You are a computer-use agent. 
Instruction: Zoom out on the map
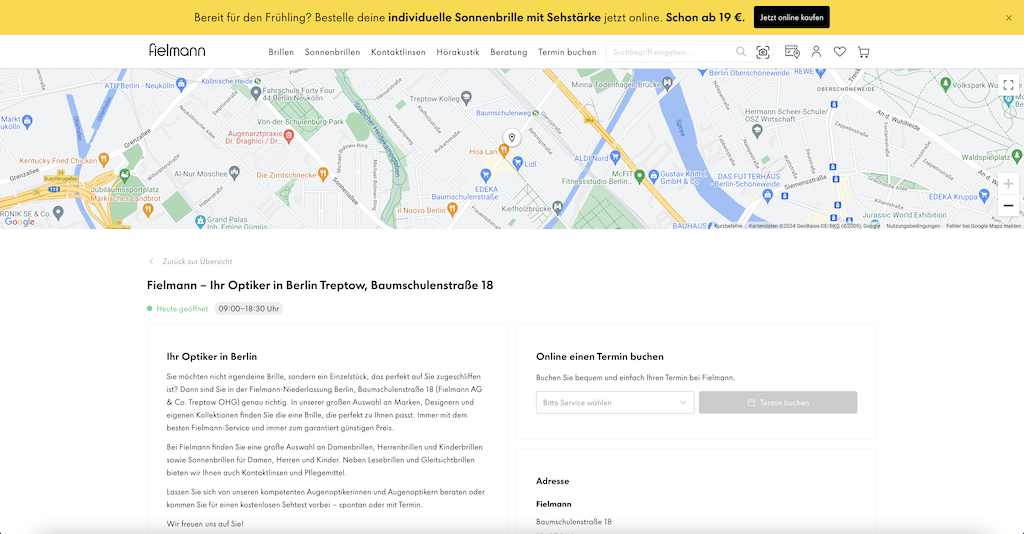[1008, 206]
